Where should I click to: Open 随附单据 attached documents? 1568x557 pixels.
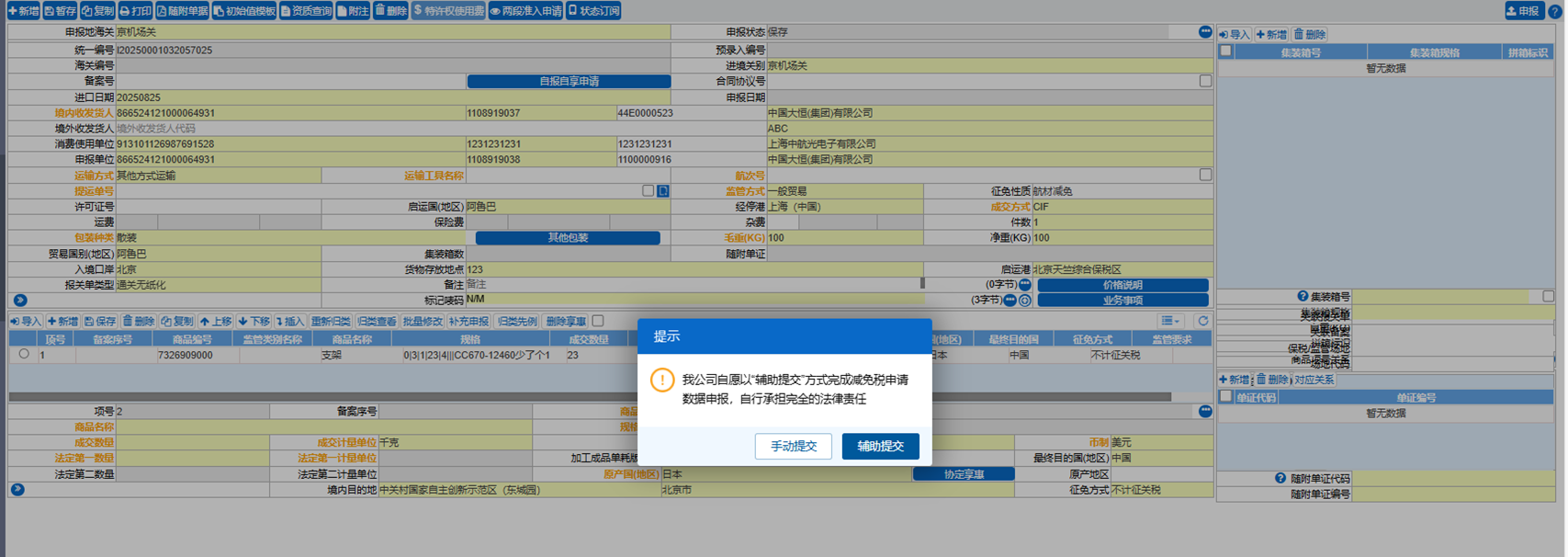(x=182, y=11)
